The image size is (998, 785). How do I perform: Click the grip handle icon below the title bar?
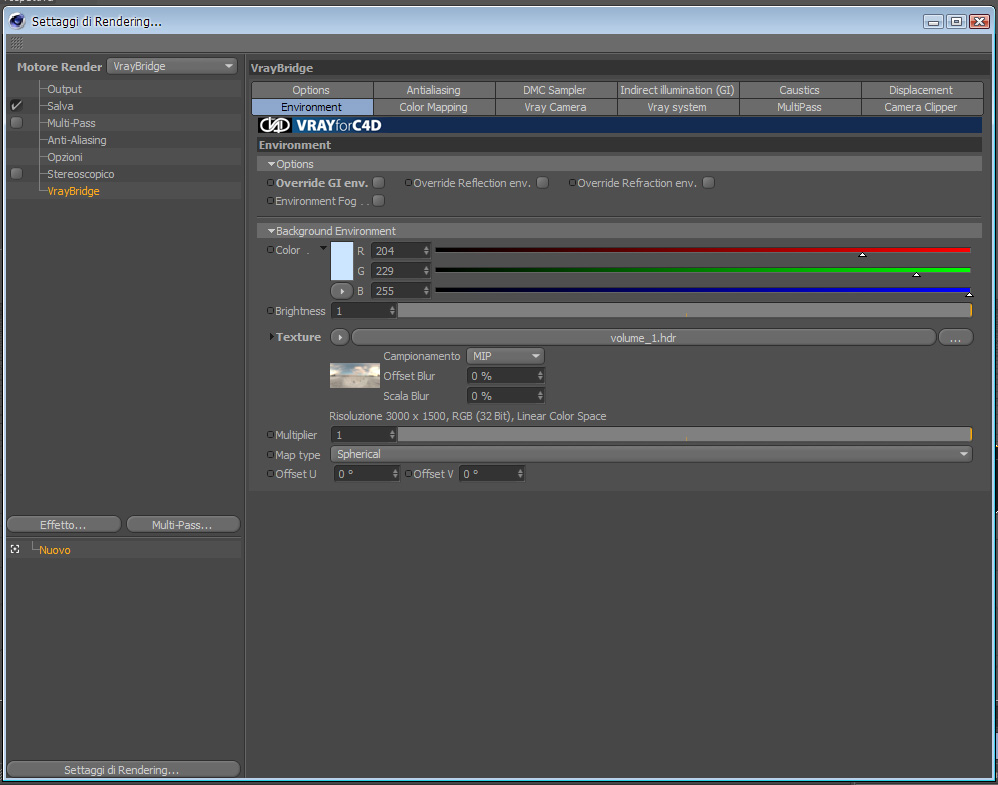[x=17, y=43]
